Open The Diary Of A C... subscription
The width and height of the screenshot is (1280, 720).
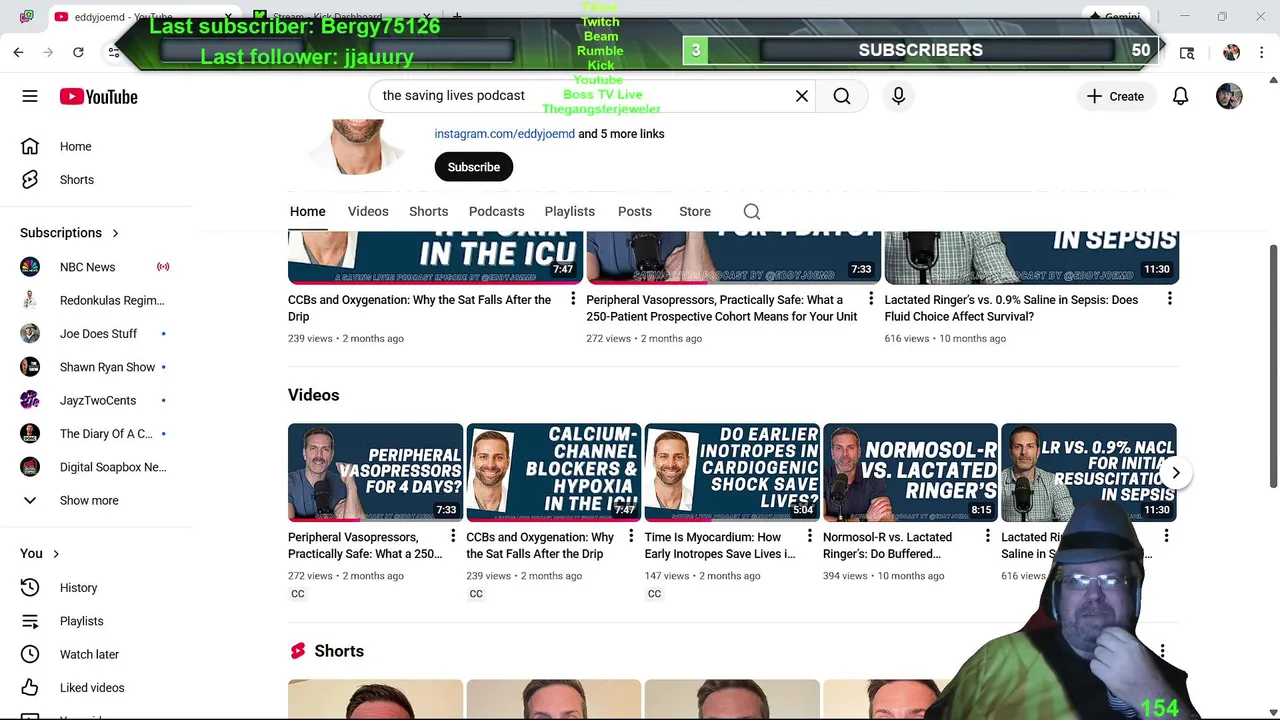point(96,434)
